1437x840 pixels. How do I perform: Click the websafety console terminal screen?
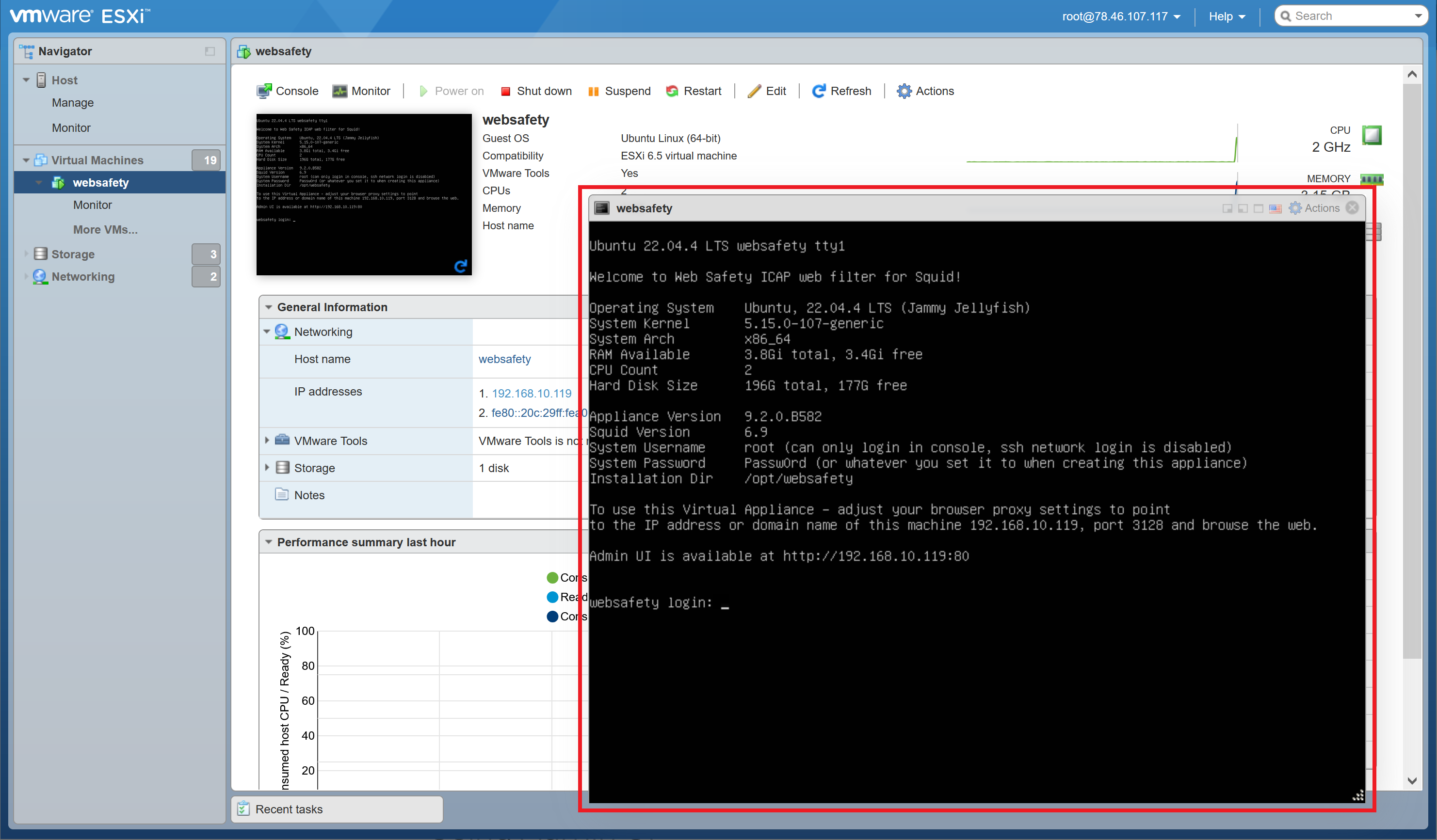click(976, 512)
